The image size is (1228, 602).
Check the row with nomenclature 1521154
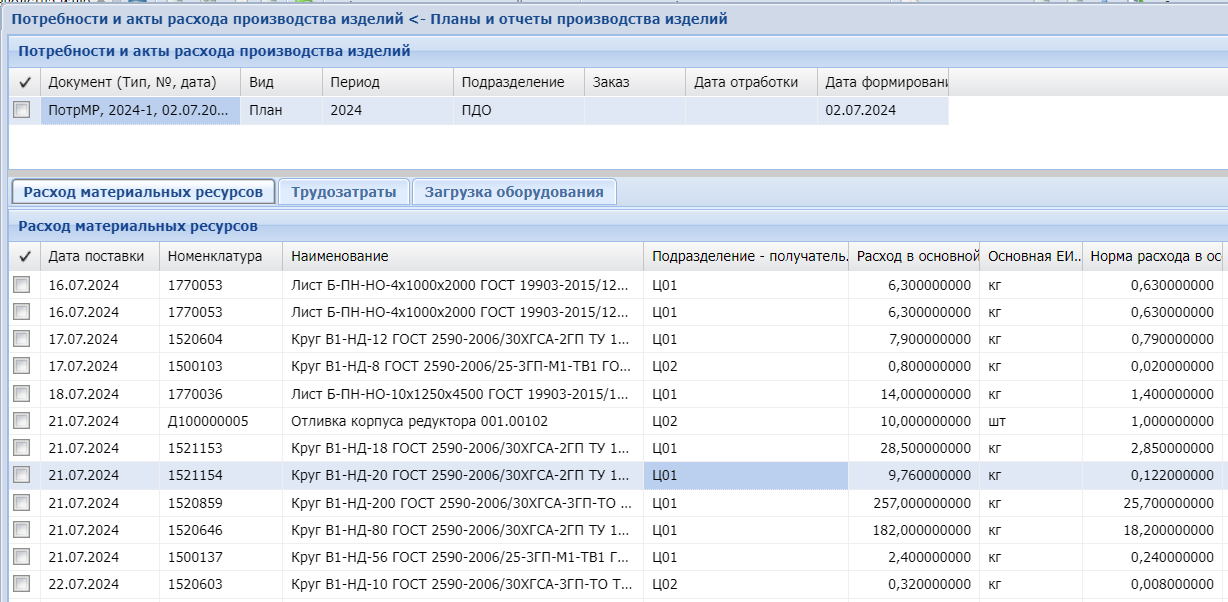coord(21,475)
